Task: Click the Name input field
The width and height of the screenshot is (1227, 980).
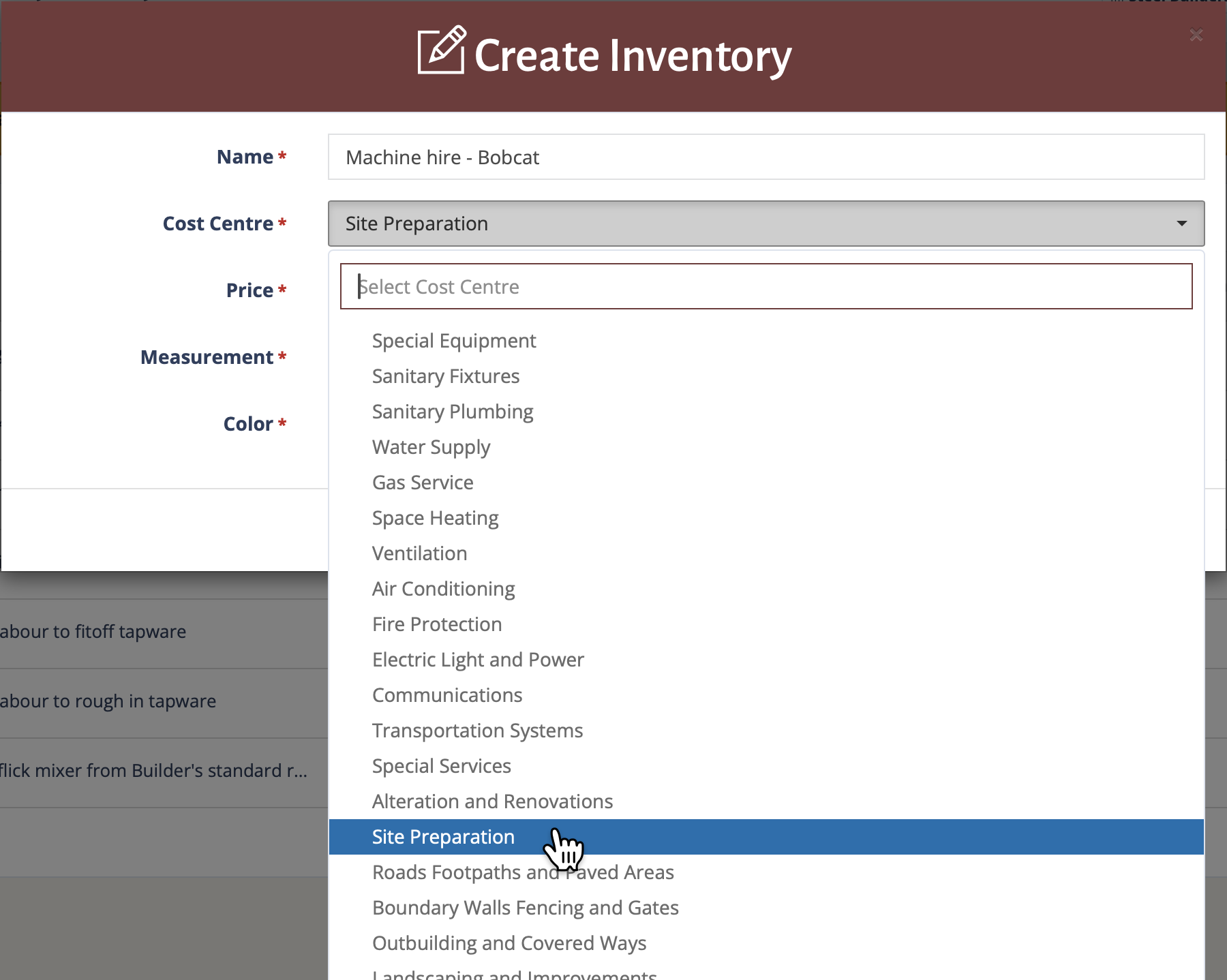Action: tap(766, 157)
